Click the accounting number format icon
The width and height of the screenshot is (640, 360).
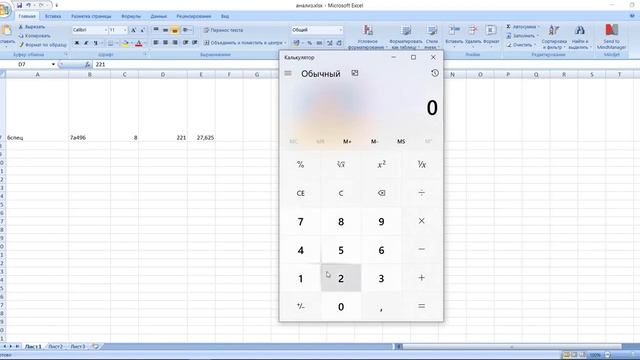(297, 43)
